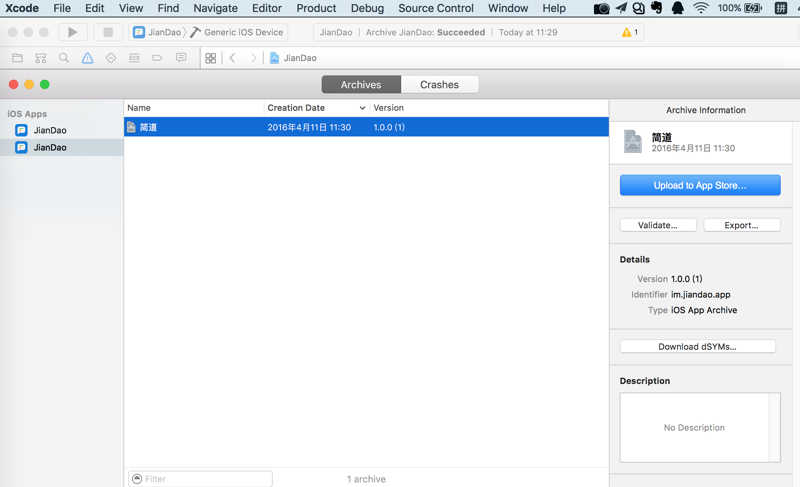Click into the Description text box
800x487 pixels.
click(x=694, y=427)
